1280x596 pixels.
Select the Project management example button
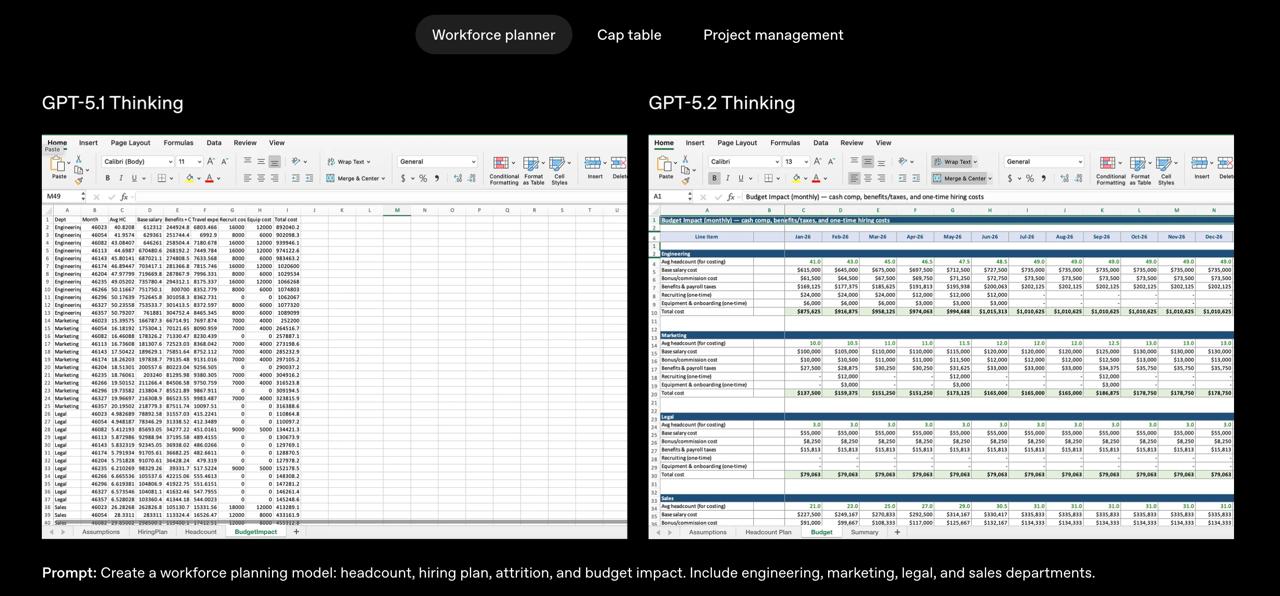coord(773,35)
